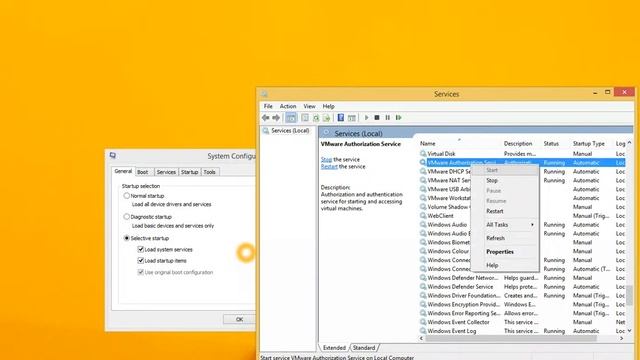Select the Windows Audio service row

522,225
